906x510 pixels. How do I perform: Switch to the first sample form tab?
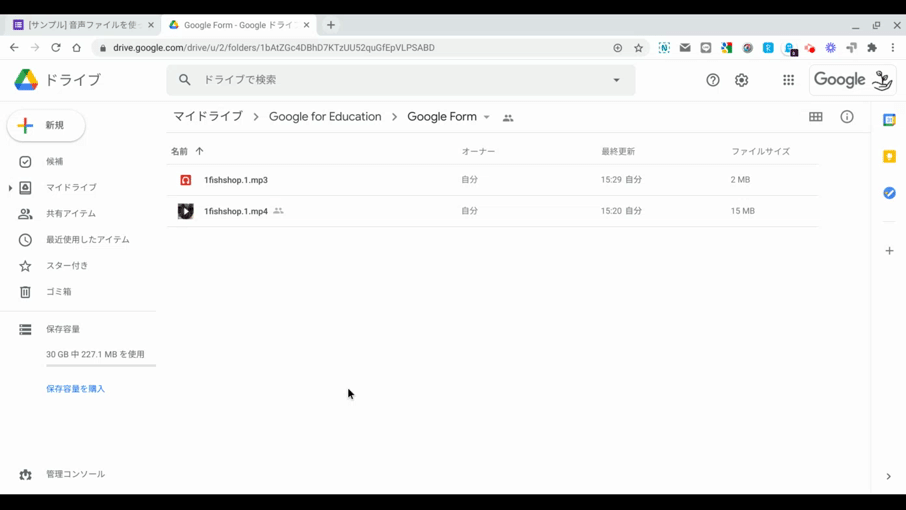pos(82,25)
